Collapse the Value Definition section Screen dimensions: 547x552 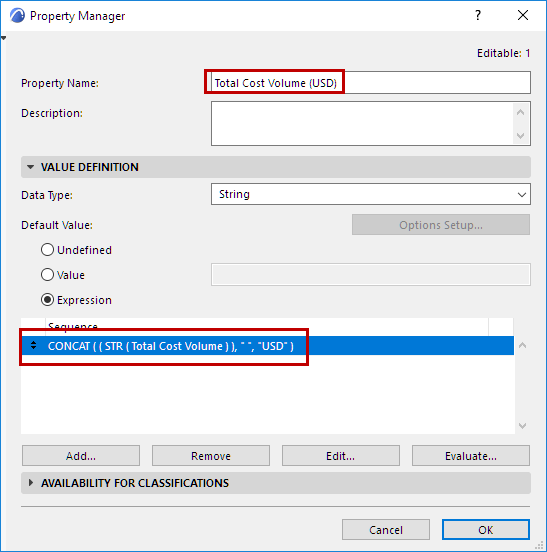(31, 167)
